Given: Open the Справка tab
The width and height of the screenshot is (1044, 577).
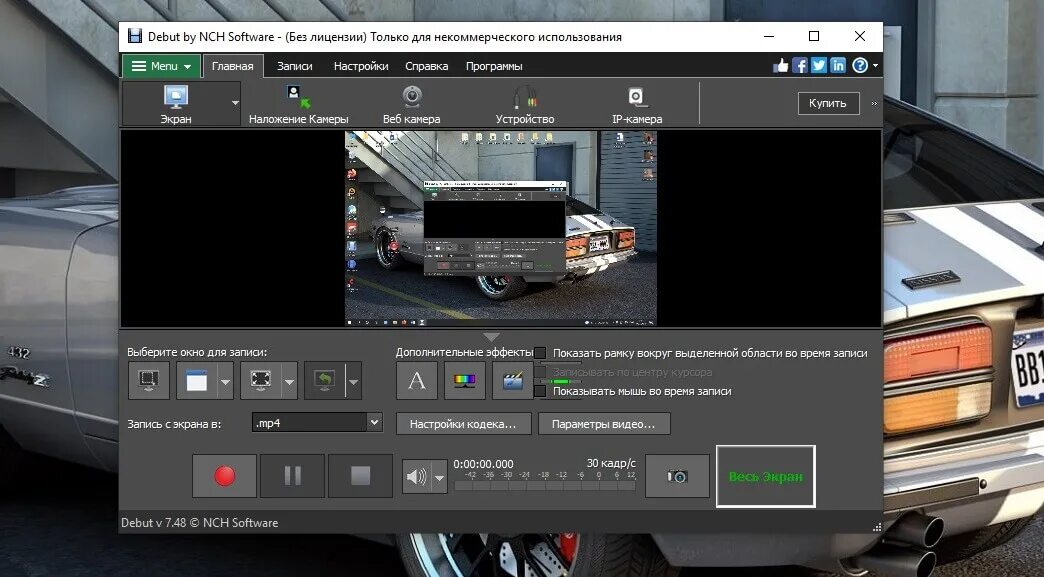Looking at the screenshot, I should tap(426, 66).
